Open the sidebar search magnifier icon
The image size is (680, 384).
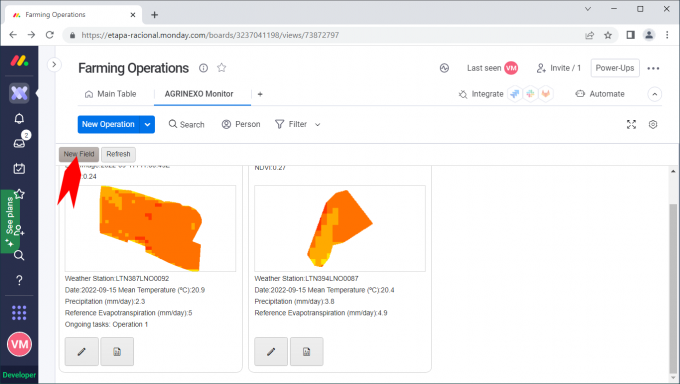tap(19, 255)
